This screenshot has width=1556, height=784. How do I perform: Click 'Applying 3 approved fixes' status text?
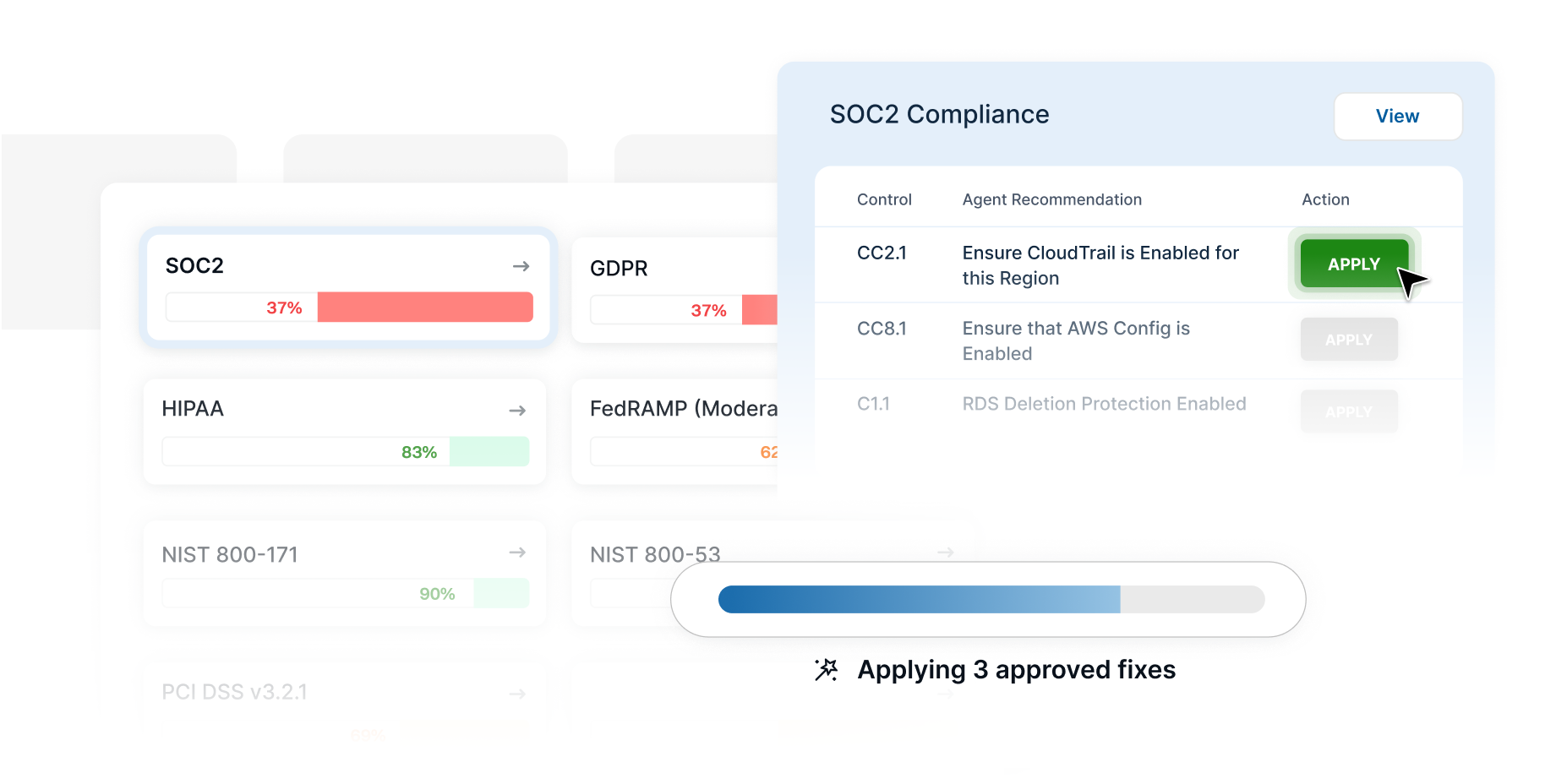[x=1016, y=670]
